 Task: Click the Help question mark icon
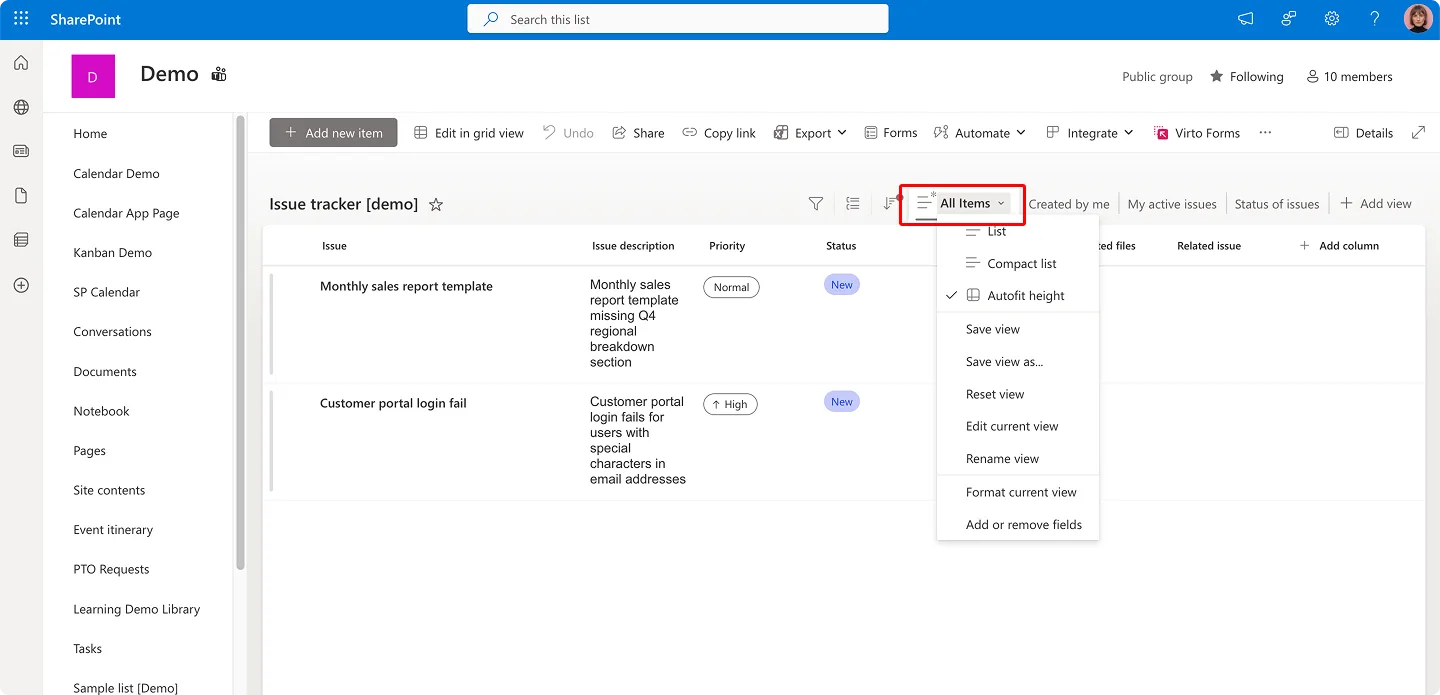coord(1374,18)
